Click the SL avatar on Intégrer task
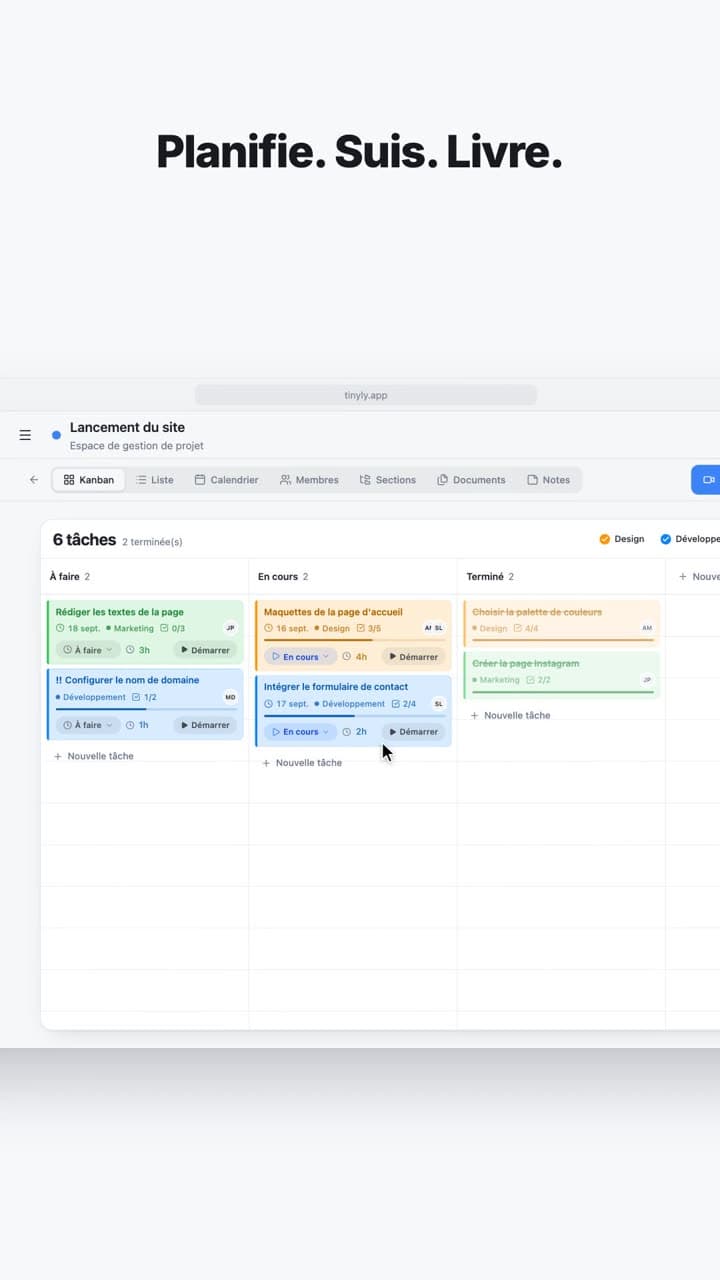 point(438,704)
